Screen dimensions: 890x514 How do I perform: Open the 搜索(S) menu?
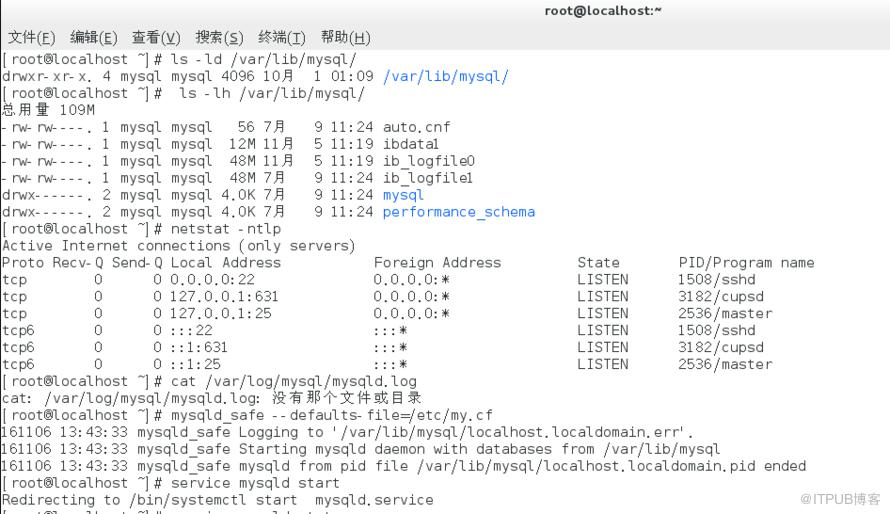[x=219, y=37]
